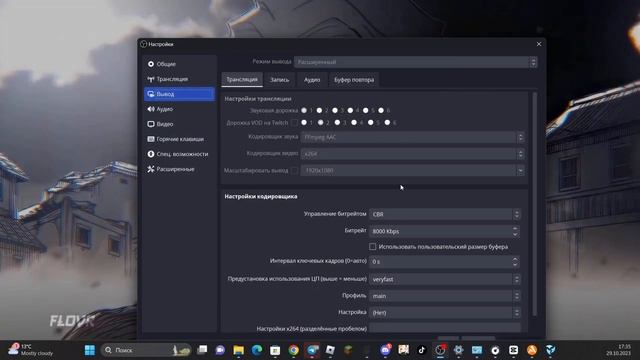Increase the keyframe interval with up arrow
Image resolution: width=640 pixels, height=360 pixels.
click(x=515, y=259)
